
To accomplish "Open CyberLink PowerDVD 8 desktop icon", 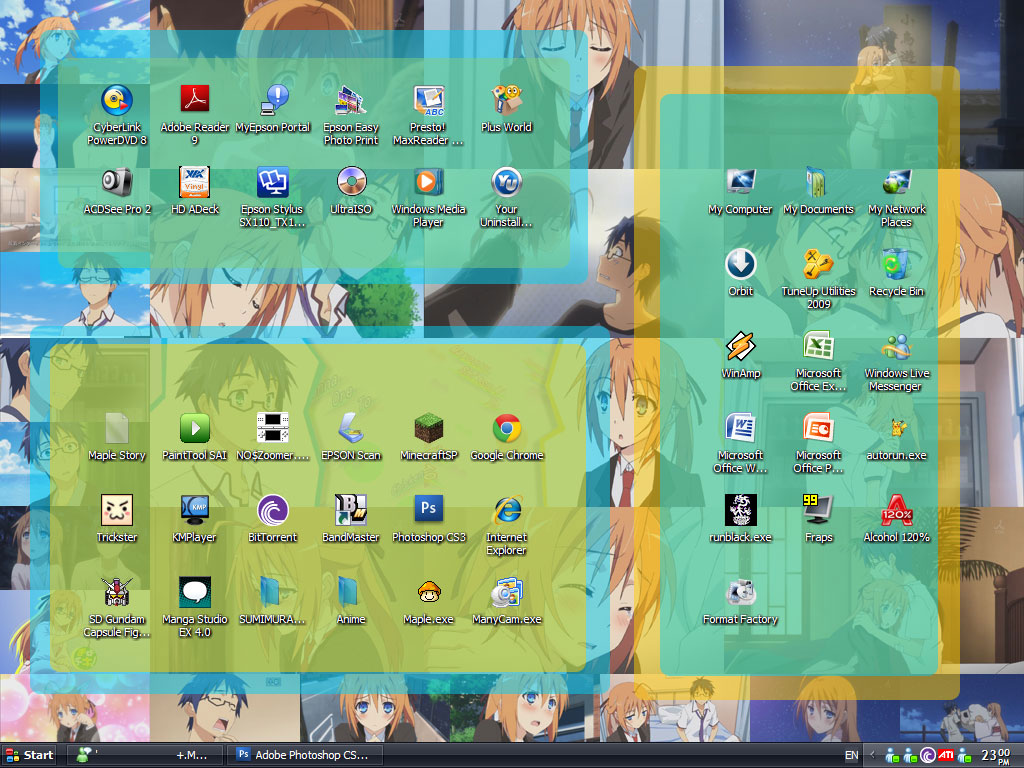I will tap(117, 101).
